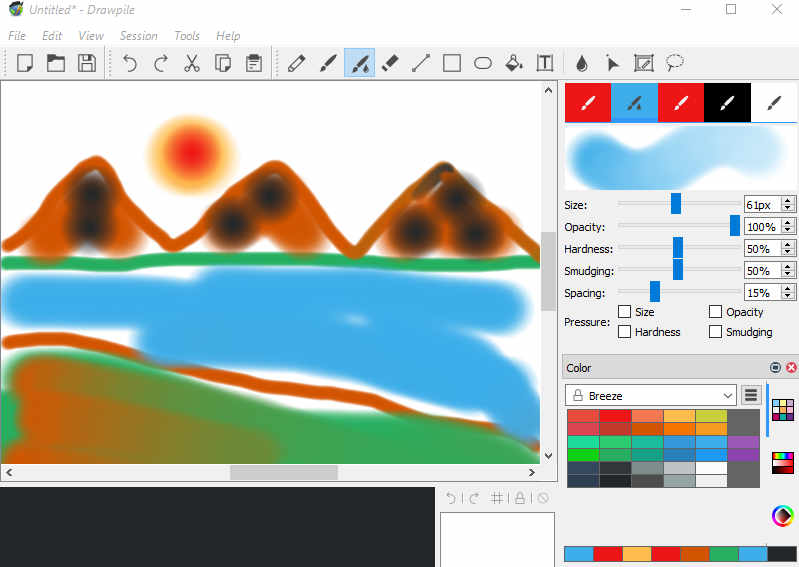Click the canvas vertical scrollbar down arrow
Viewport: 799px width, 567px height.
[548, 455]
